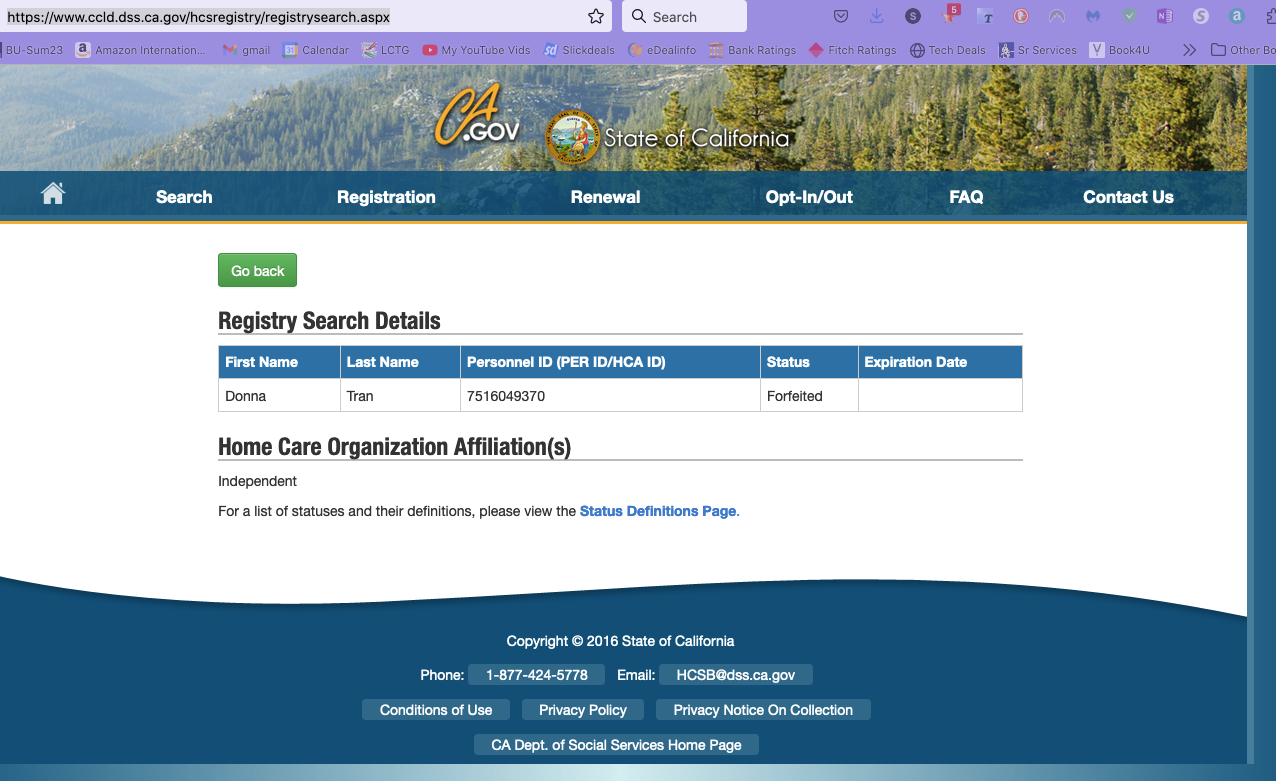Expand the bookmarks overflow chevron
The image size is (1276, 781).
[x=1189, y=50]
